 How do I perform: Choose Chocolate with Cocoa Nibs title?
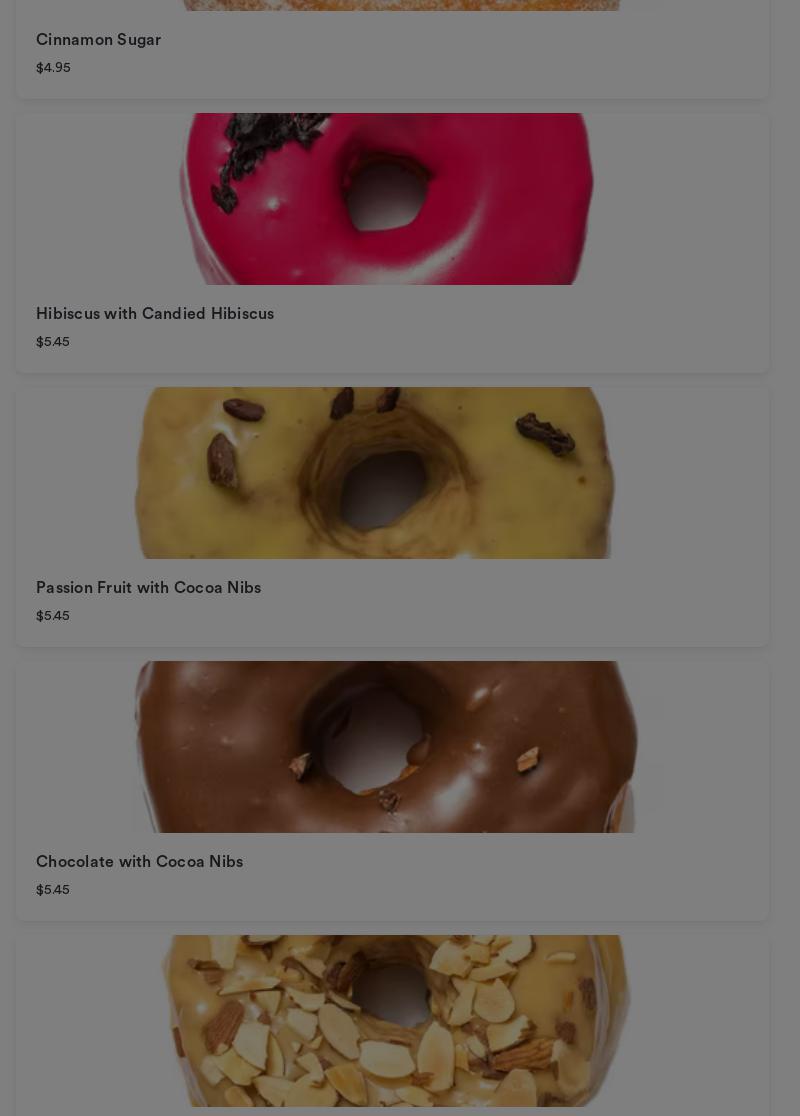pos(140,862)
